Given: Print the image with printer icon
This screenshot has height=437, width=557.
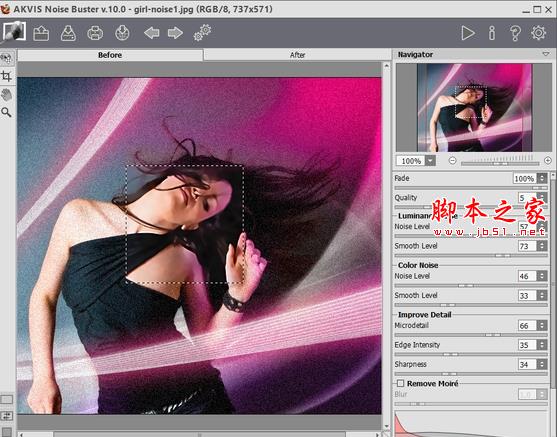Looking at the screenshot, I should click(x=95, y=33).
